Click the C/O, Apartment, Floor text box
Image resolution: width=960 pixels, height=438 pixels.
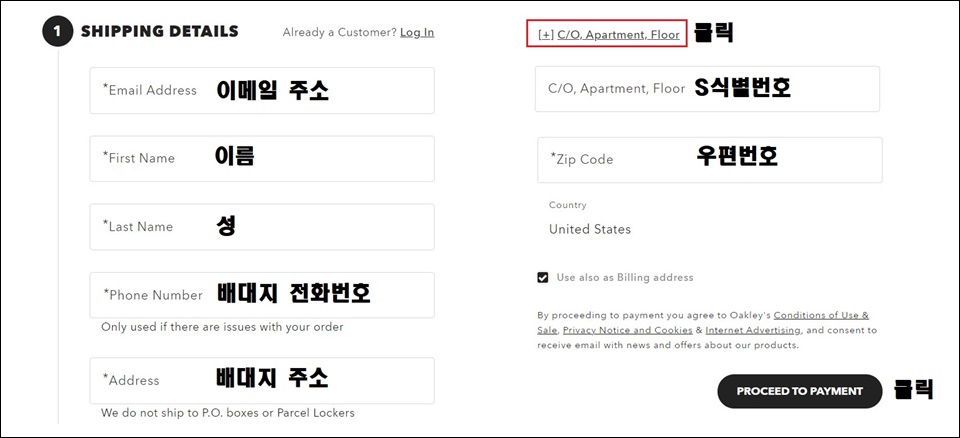tap(707, 89)
